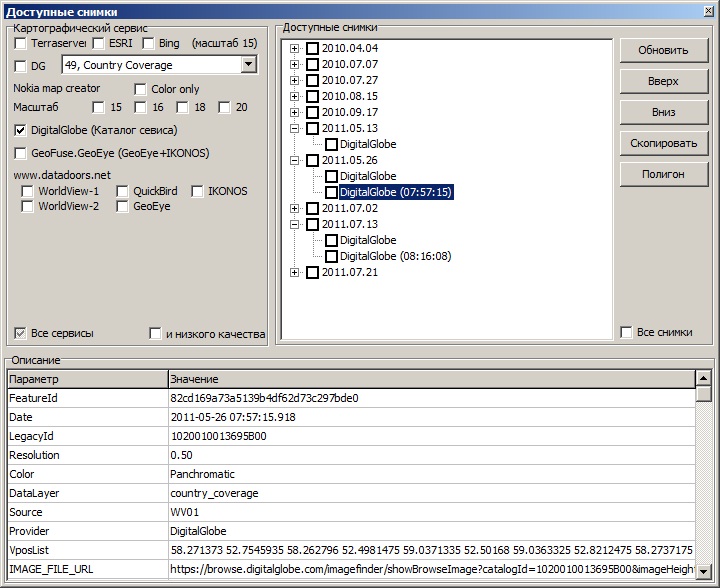Close the Доступные снимки window
This screenshot has height=588, width=720.
point(704,11)
